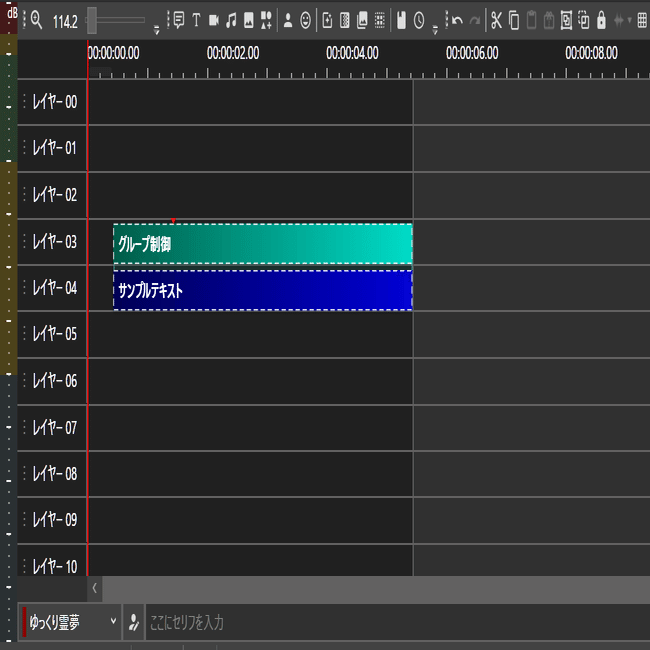650x650 pixels.
Task: Click the レイヤー 05 layer header
Action: point(52,334)
